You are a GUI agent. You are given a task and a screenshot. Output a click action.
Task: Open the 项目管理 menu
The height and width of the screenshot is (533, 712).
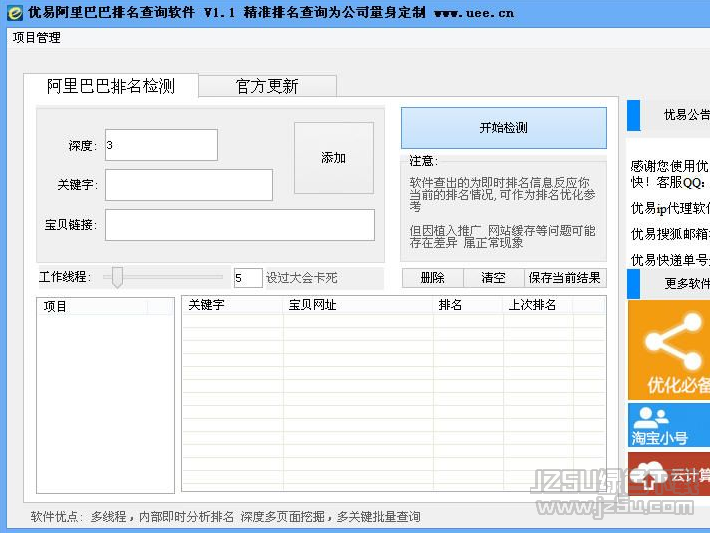tap(37, 38)
